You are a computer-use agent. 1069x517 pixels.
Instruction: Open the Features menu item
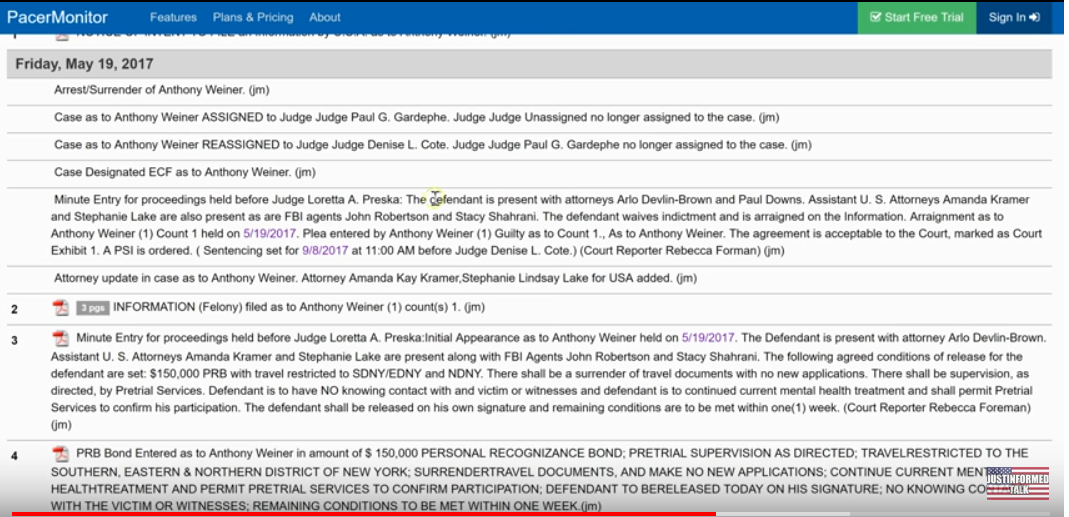[173, 17]
